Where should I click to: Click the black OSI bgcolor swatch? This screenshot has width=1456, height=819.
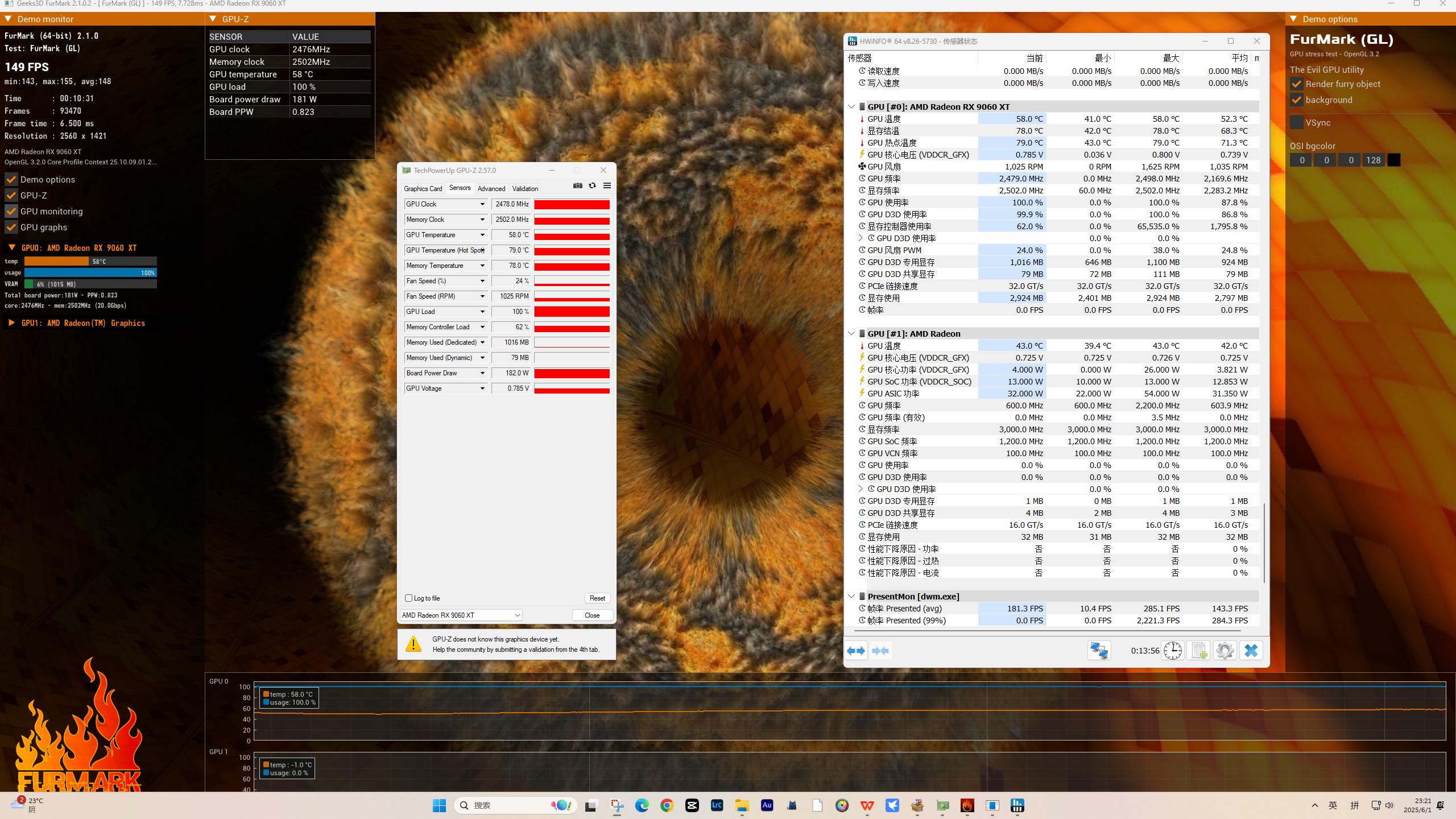pyautogui.click(x=1393, y=160)
